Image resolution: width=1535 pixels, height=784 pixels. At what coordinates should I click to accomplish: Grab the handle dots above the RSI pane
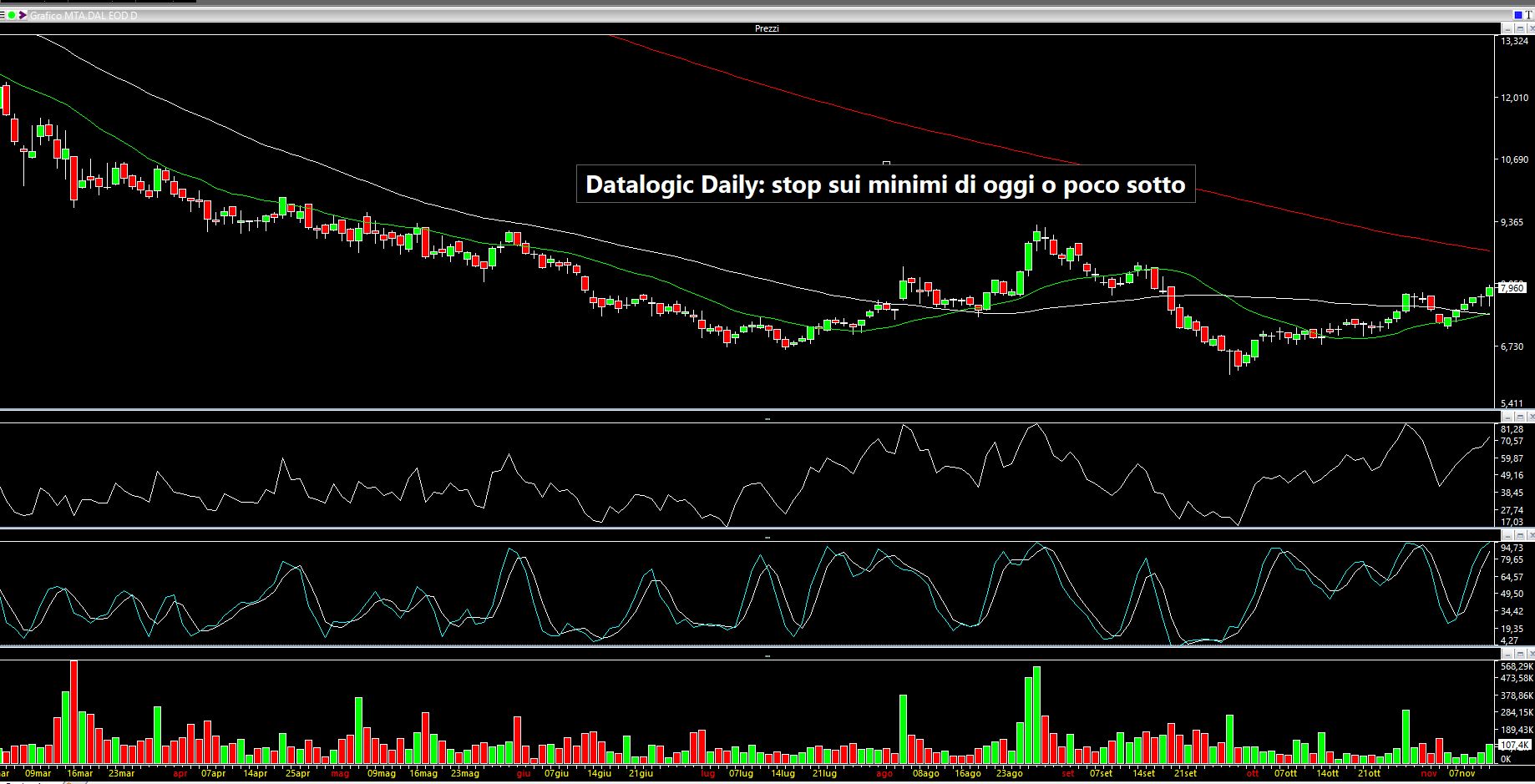pos(767,417)
